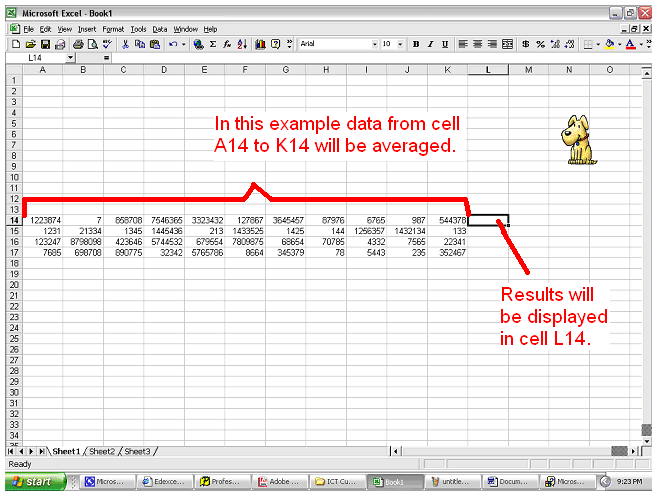Select column header F
666x503 pixels.
(x=245, y=69)
